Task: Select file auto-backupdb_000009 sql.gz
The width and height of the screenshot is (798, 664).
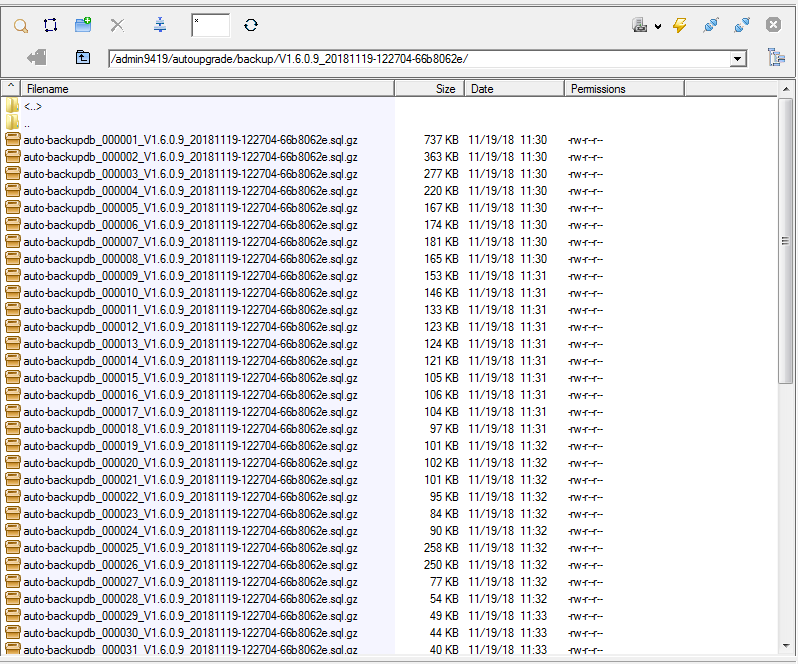Action: [x=190, y=276]
